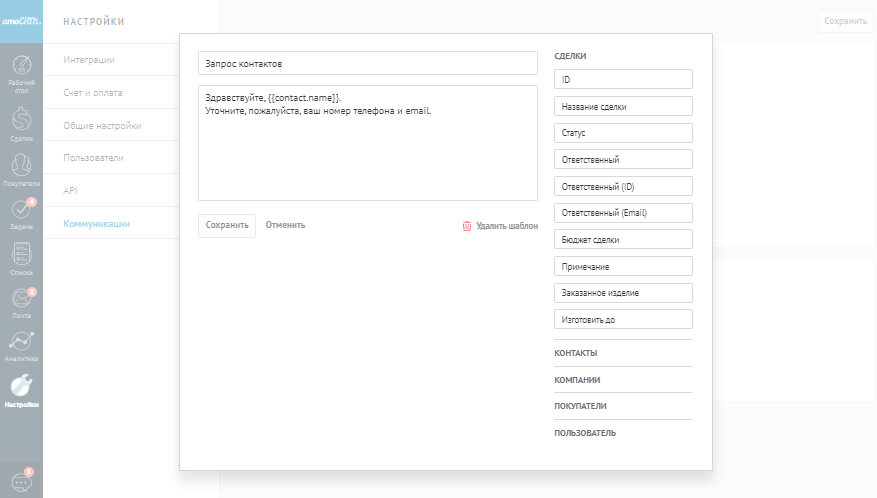
Task: Click the Сохранить button under template text
Action: pos(227,226)
